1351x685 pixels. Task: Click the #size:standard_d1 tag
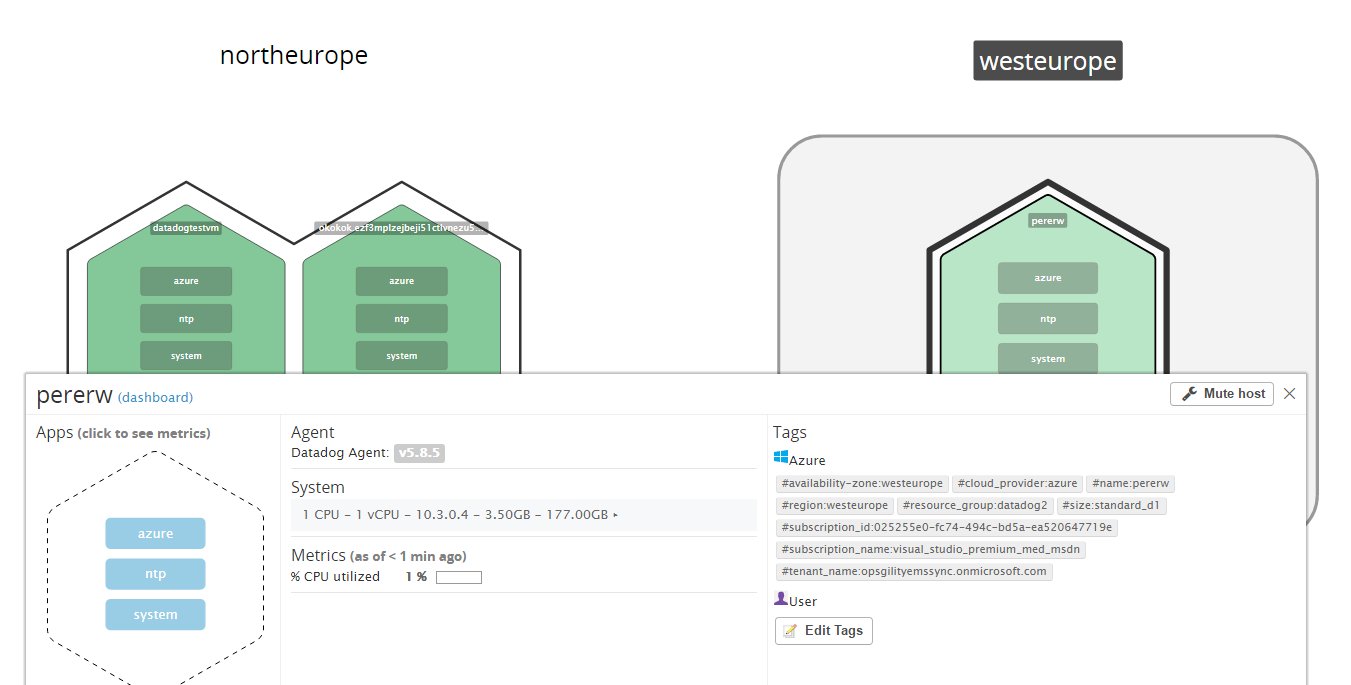[1112, 505]
